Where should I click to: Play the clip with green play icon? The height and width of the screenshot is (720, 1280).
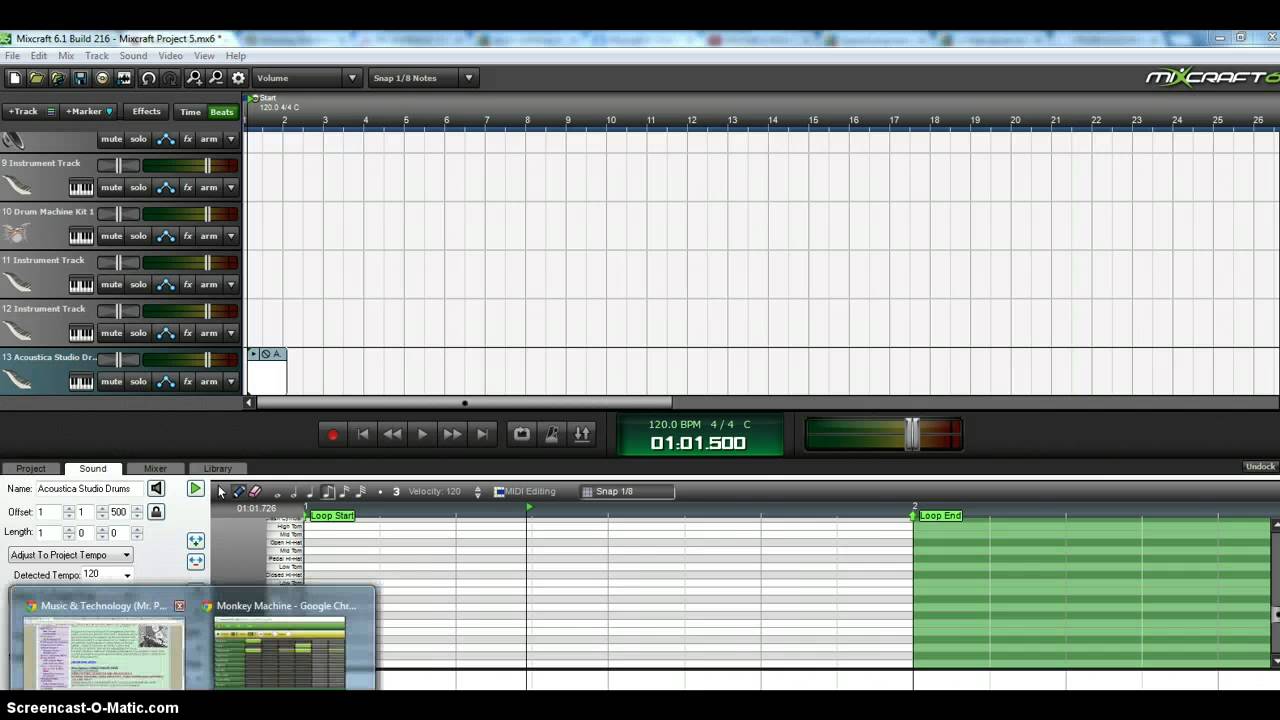coord(195,488)
